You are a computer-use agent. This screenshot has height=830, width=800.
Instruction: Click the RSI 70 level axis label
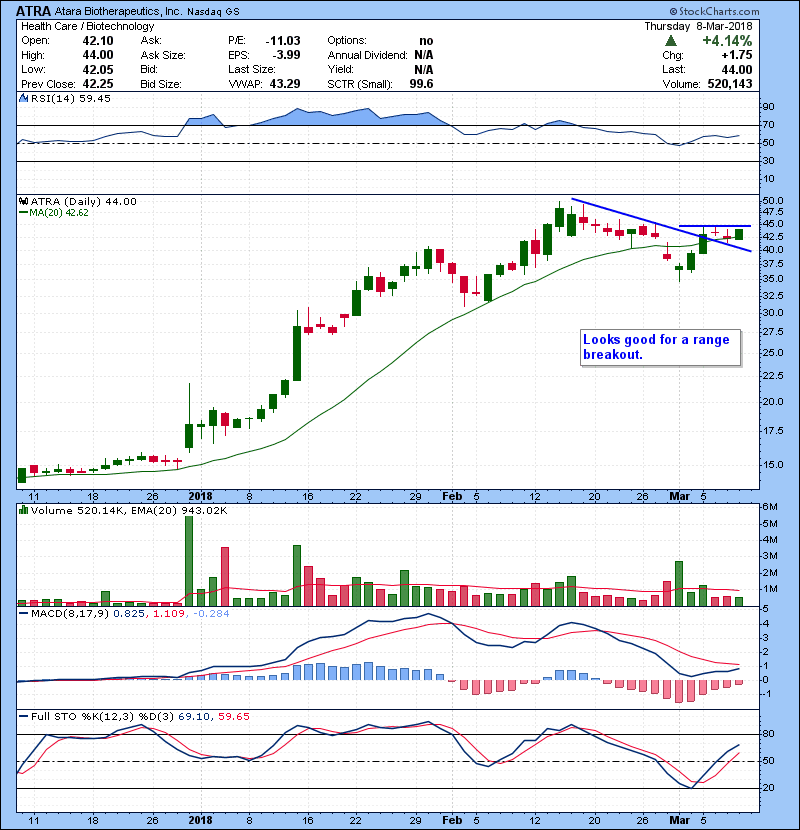click(x=768, y=125)
